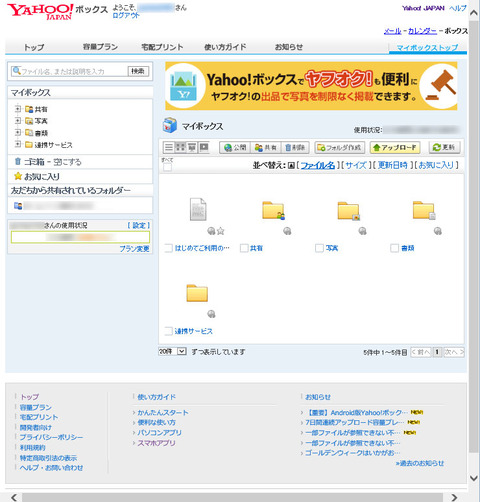Open 過去のお知らせ link
The image size is (480, 502).
tap(420, 463)
